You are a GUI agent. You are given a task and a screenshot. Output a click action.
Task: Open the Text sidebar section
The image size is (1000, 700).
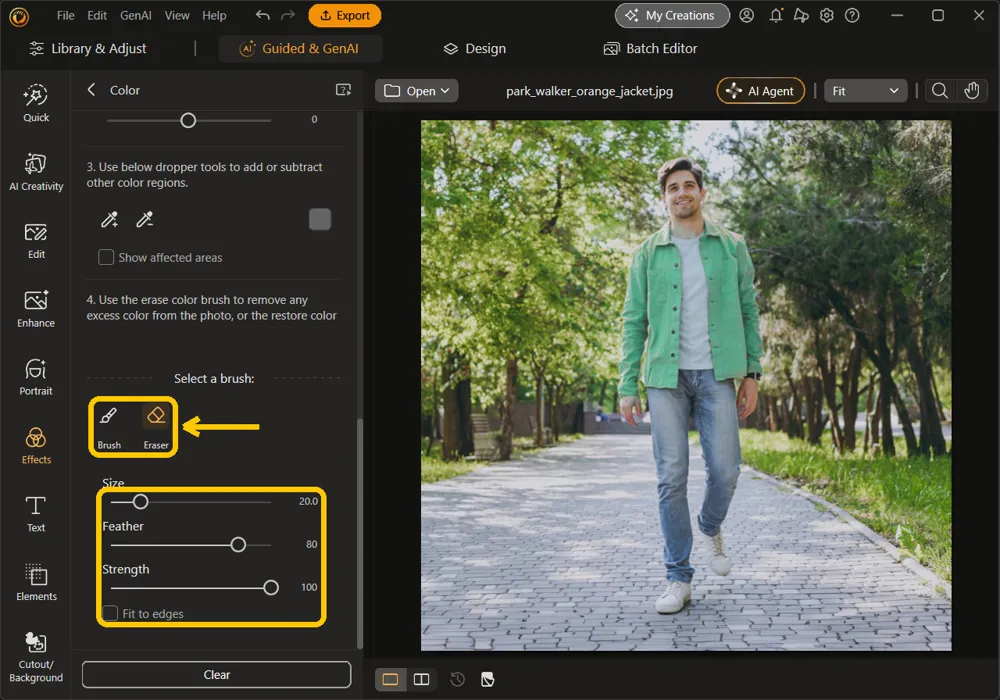pyautogui.click(x=36, y=514)
